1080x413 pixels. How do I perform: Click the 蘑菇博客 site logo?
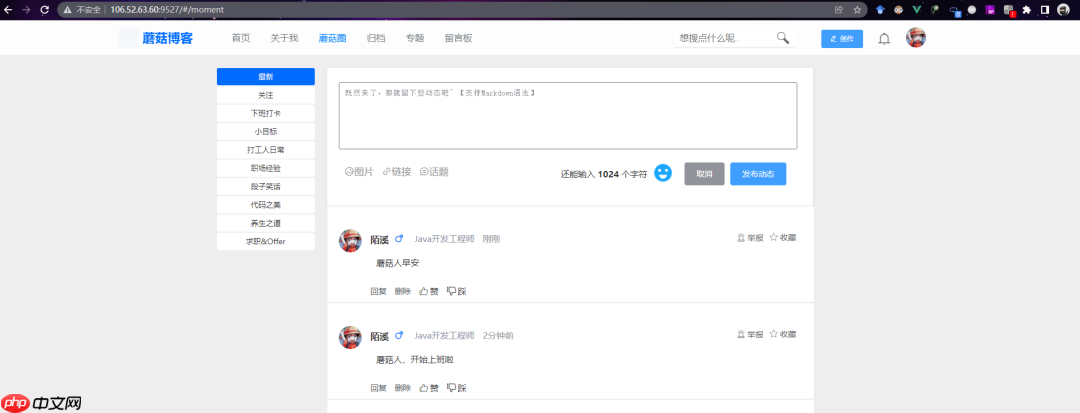[x=167, y=38]
